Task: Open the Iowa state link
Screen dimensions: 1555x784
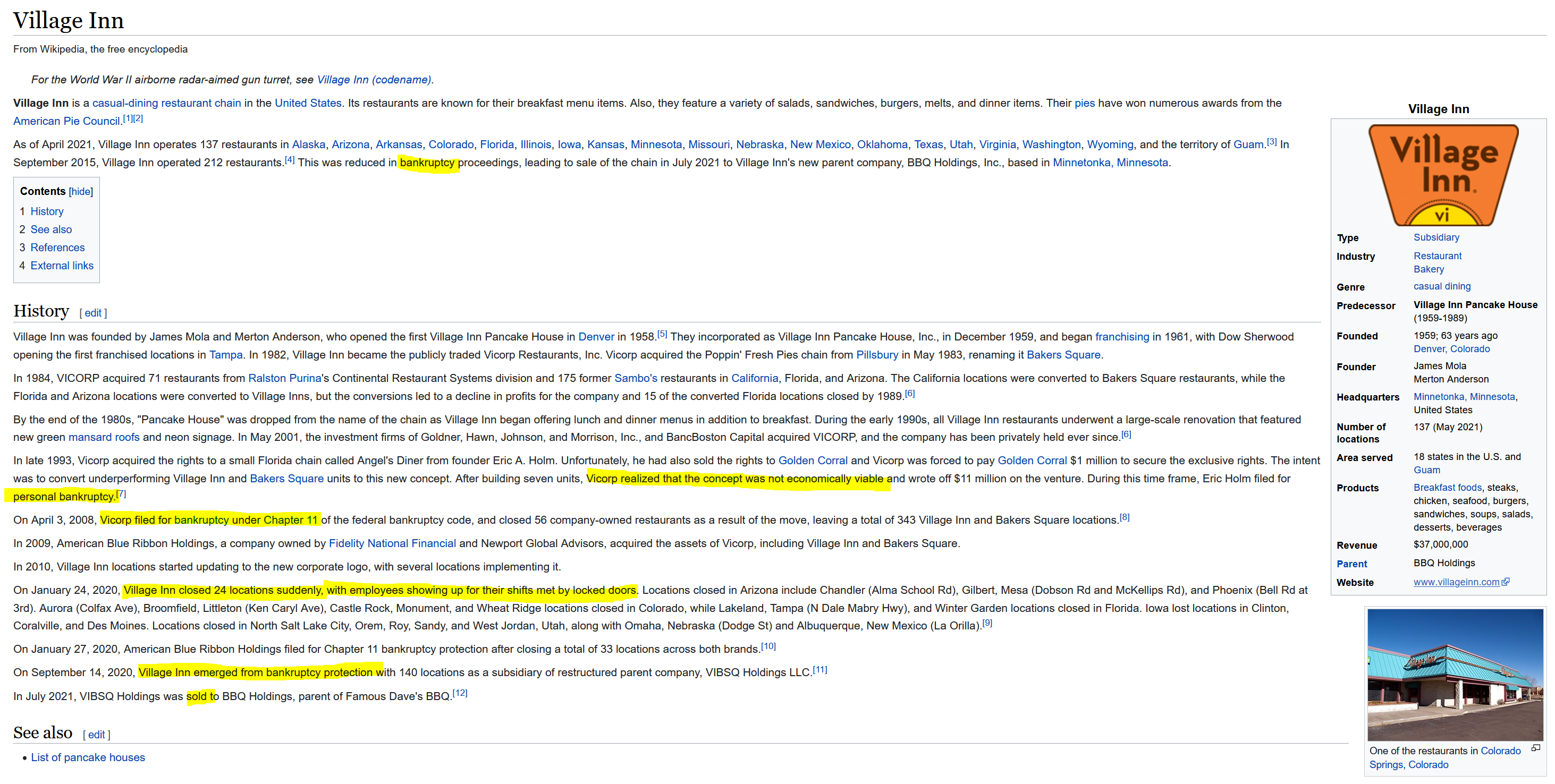Action: click(569, 145)
